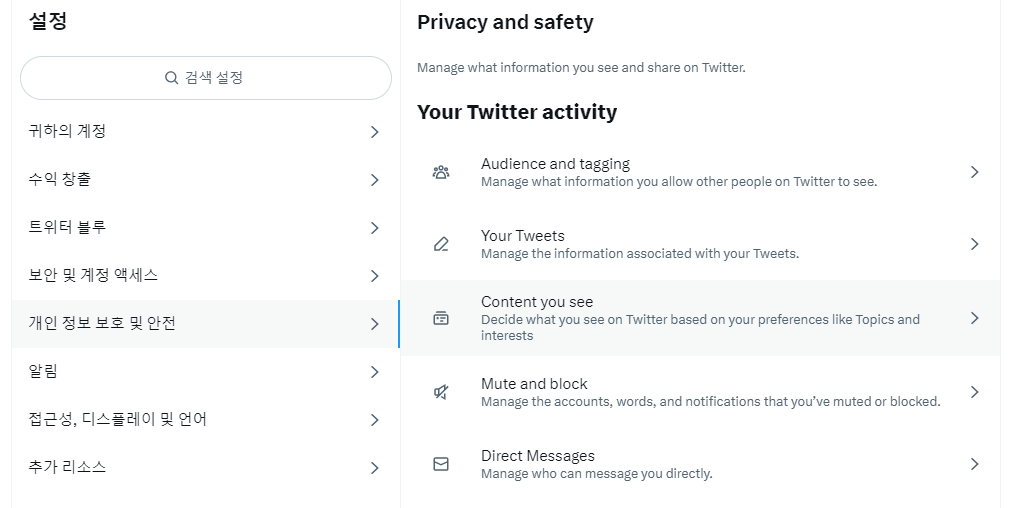Open 접근성, 디스플레이 및 언어 settings
The image size is (1013, 508).
205,419
